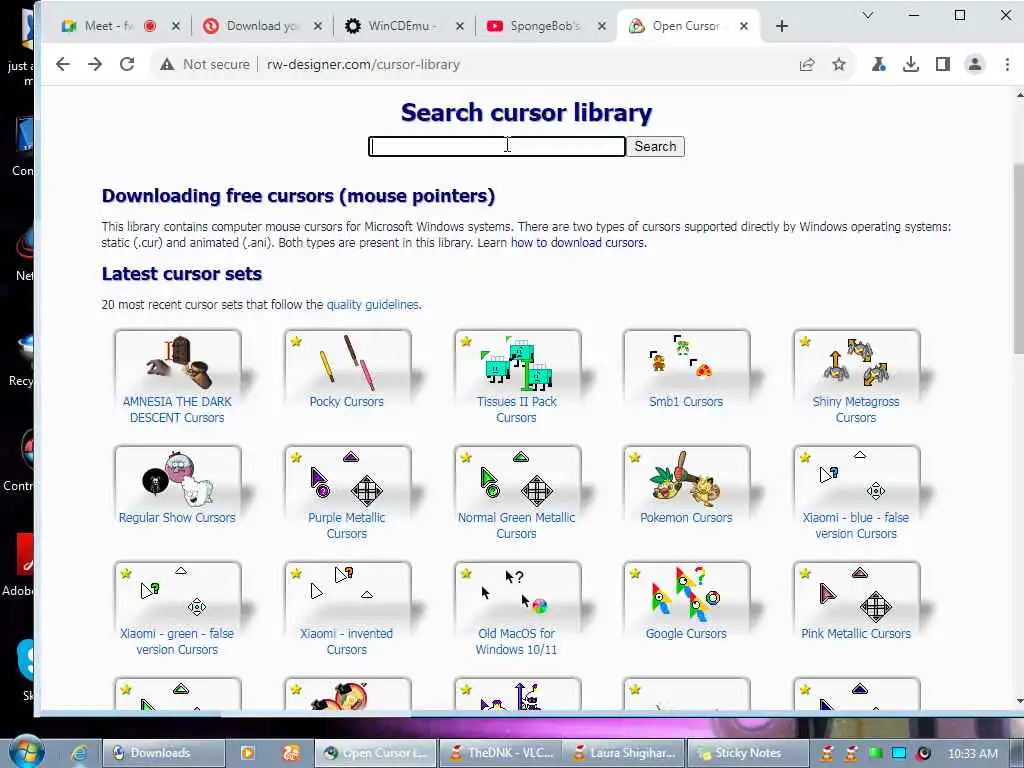Open the Chrome Labs flask icon
Screen dimensions: 1024x768
(x=878, y=64)
